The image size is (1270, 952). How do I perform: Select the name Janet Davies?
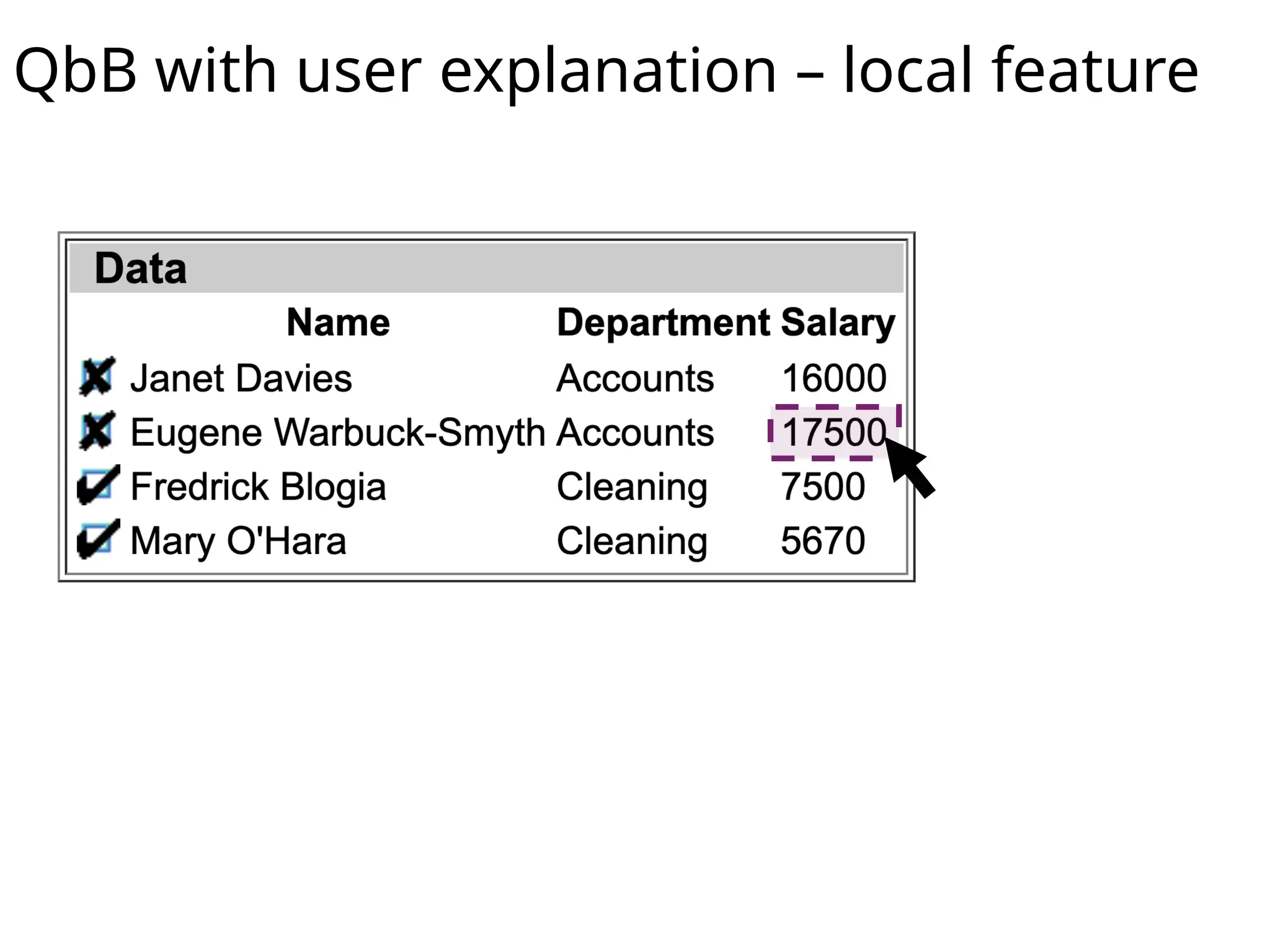coord(241,378)
